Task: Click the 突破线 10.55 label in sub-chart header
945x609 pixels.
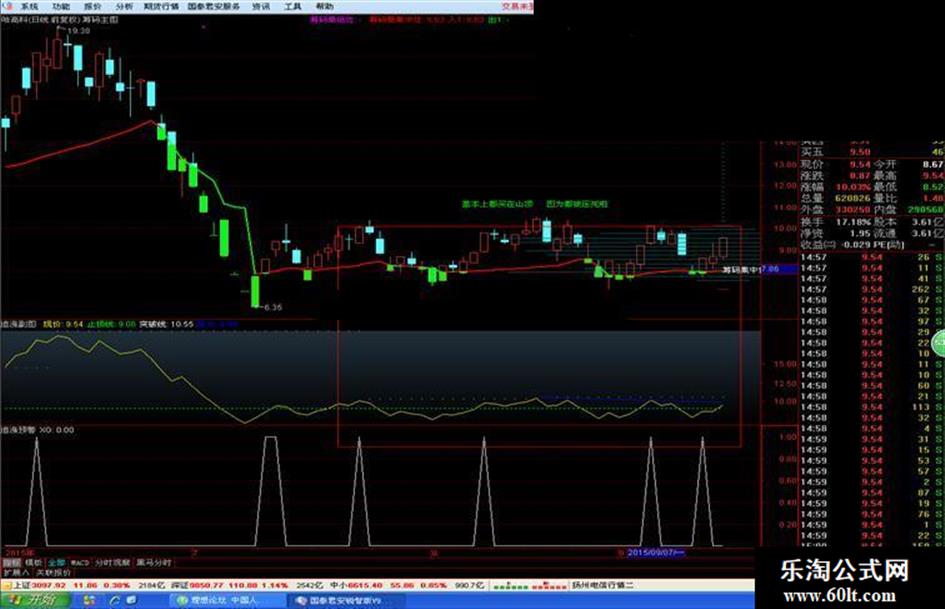Action: coord(167,324)
